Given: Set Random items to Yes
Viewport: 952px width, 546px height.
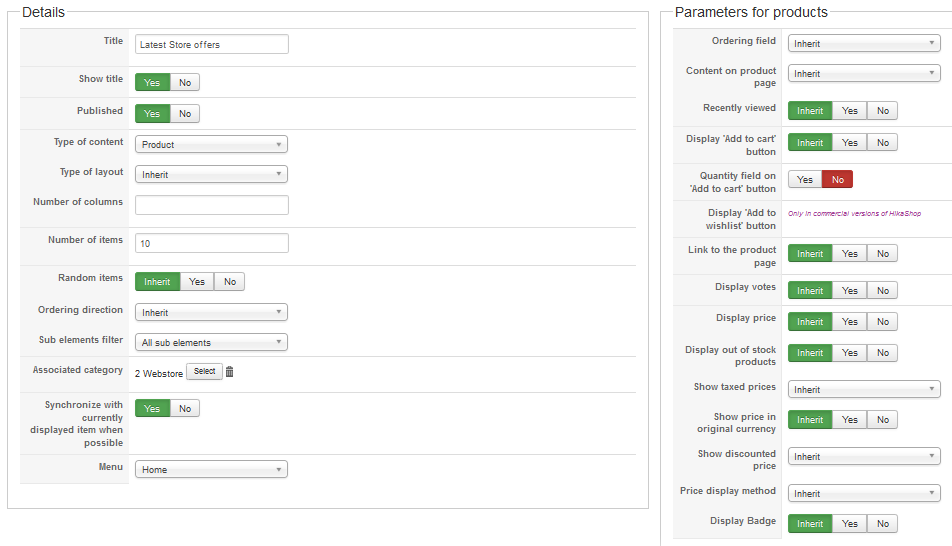Looking at the screenshot, I should (x=197, y=282).
